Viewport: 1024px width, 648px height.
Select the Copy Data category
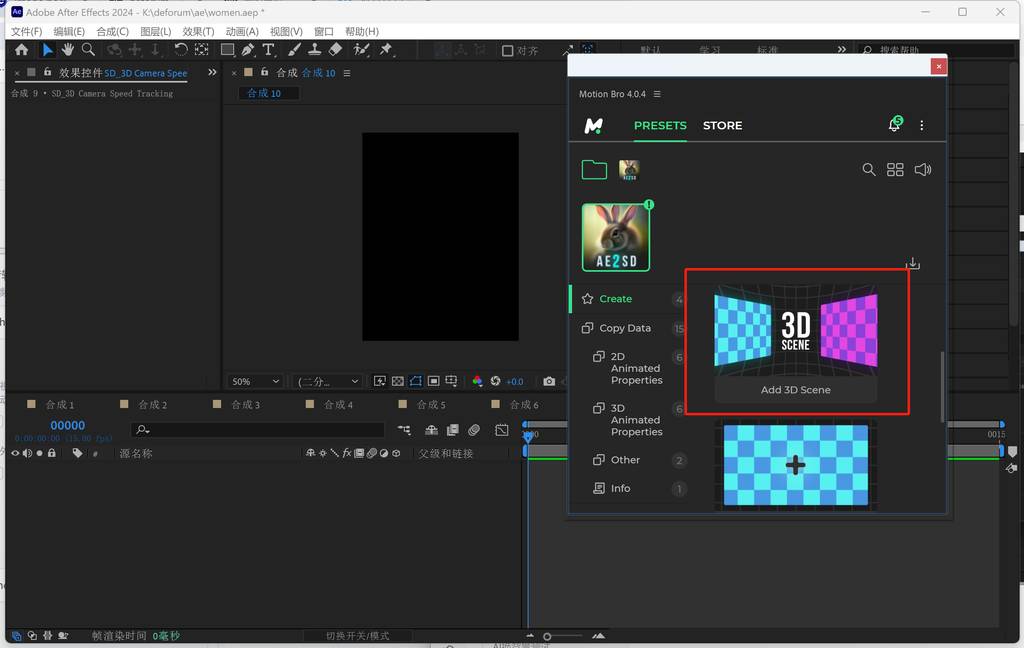[624, 328]
